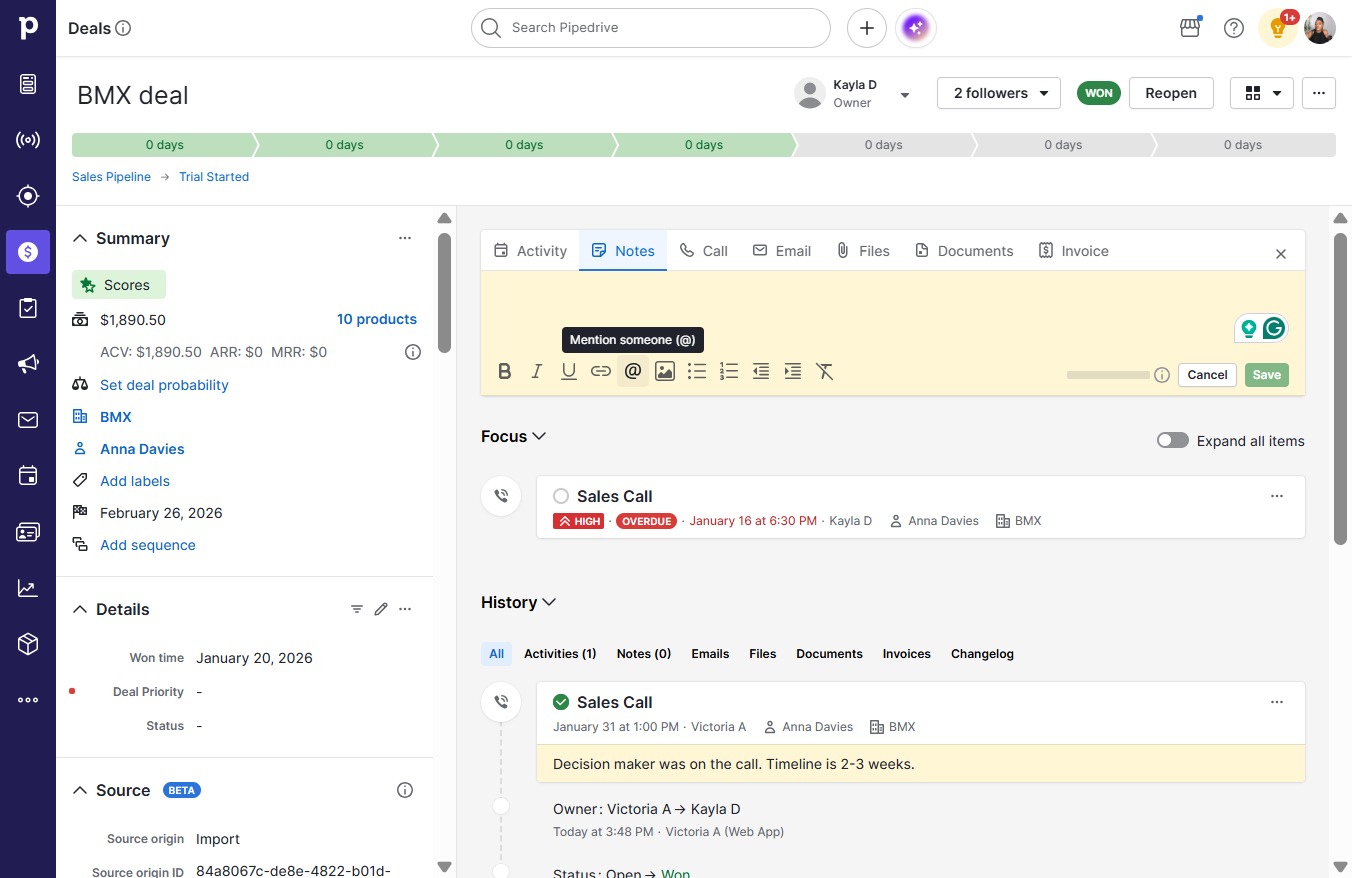Edit Details fields with pencil icon
This screenshot has width=1352, height=878.
point(381,609)
